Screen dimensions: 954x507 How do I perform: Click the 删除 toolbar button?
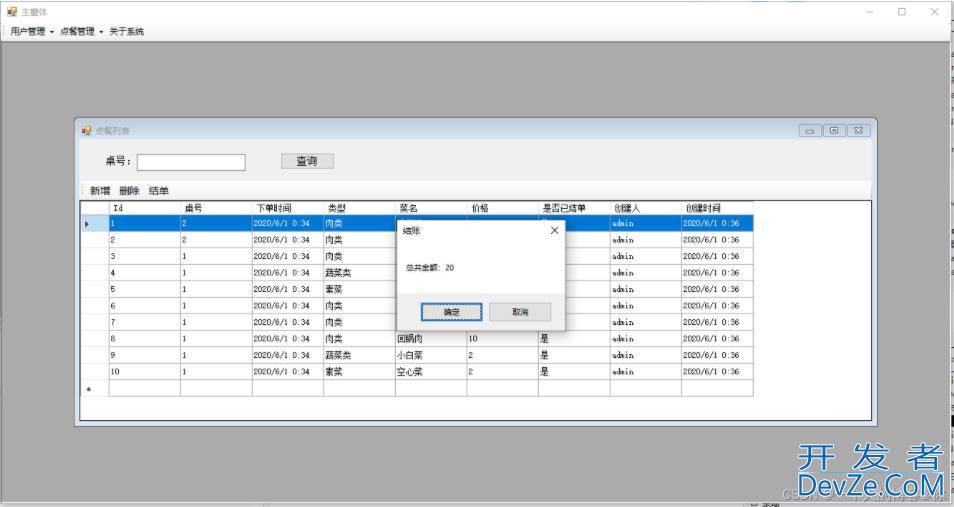coord(129,191)
